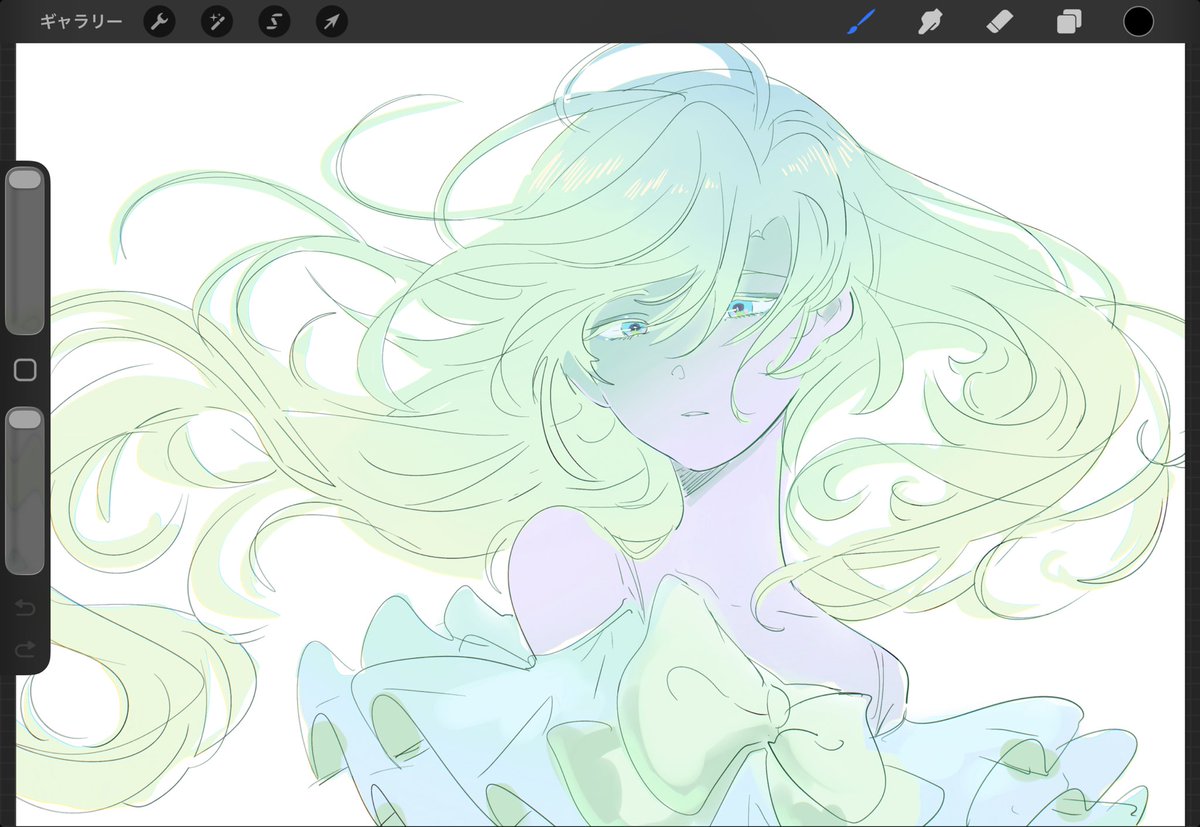Tap the square modify button on sidebar
1200x827 pixels.
pos(25,371)
